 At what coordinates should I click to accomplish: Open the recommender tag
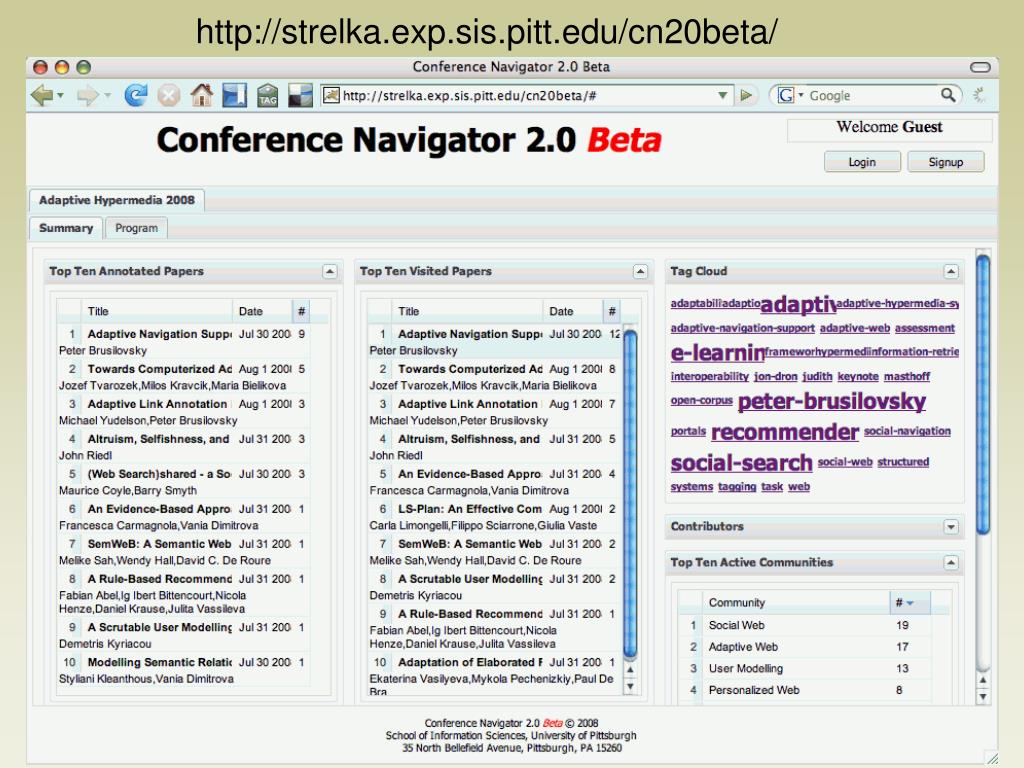[x=784, y=432]
